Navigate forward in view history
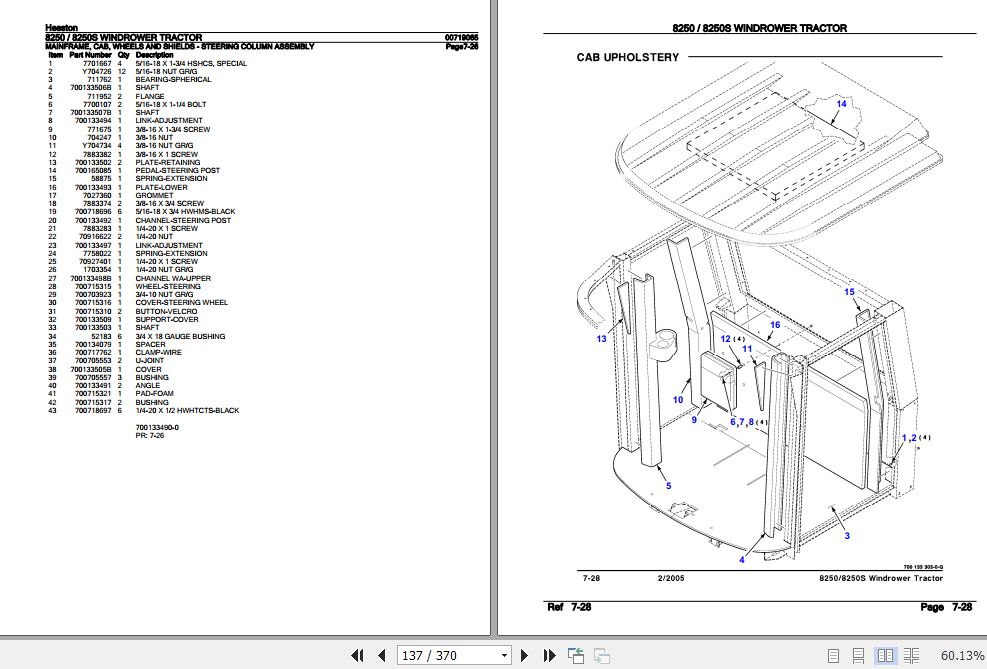Image resolution: width=987 pixels, height=669 pixels. [601, 655]
